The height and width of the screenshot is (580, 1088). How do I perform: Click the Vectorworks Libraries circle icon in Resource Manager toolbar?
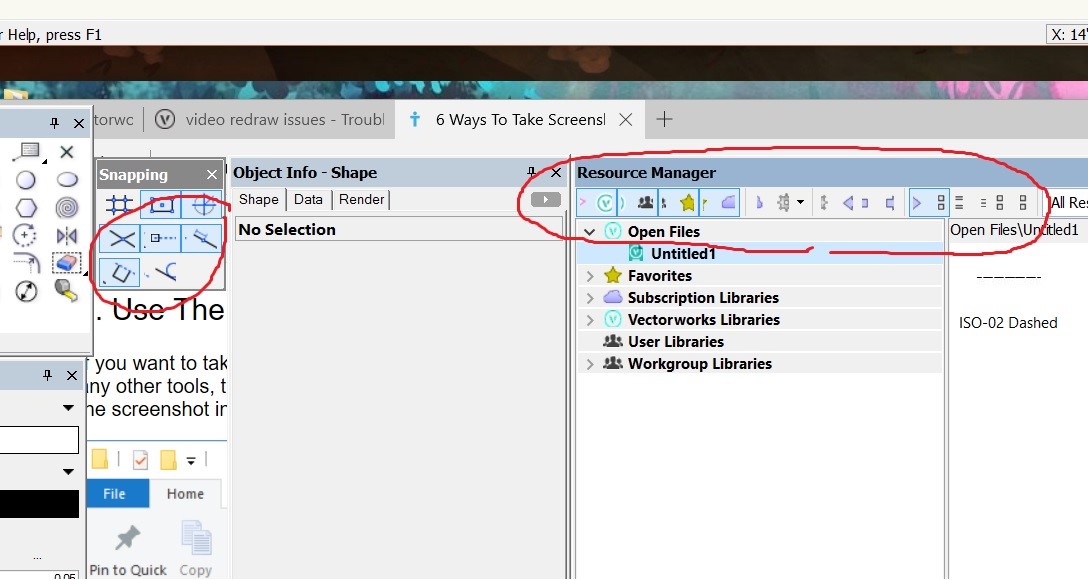604,201
